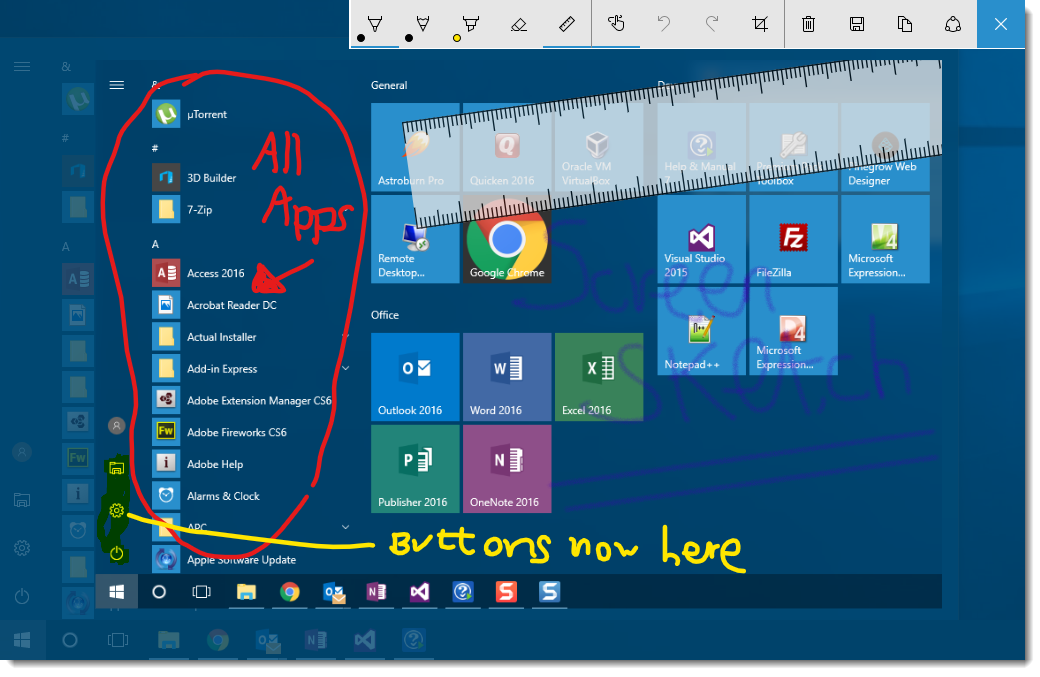Viewport: 1040px width, 677px height.
Task: Enable touch writing mode
Action: (615, 24)
